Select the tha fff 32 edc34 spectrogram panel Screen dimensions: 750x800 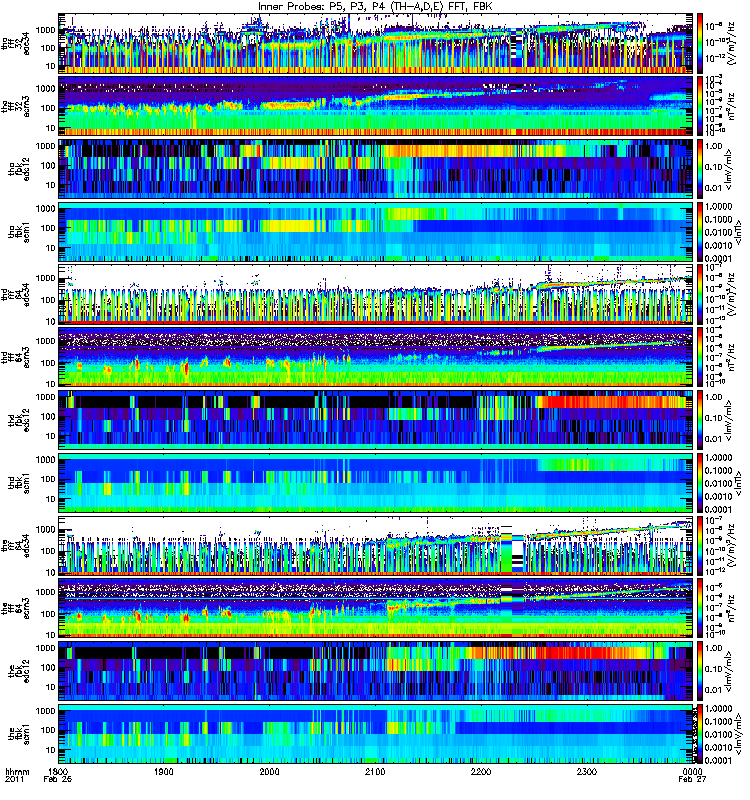[x=375, y=43]
